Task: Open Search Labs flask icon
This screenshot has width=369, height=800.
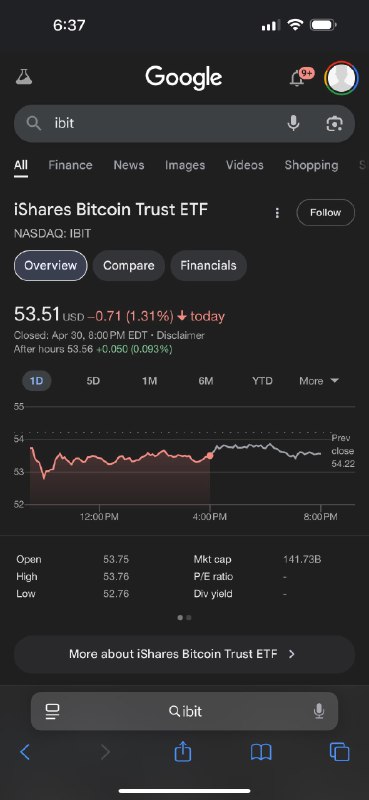Action: click(x=23, y=78)
